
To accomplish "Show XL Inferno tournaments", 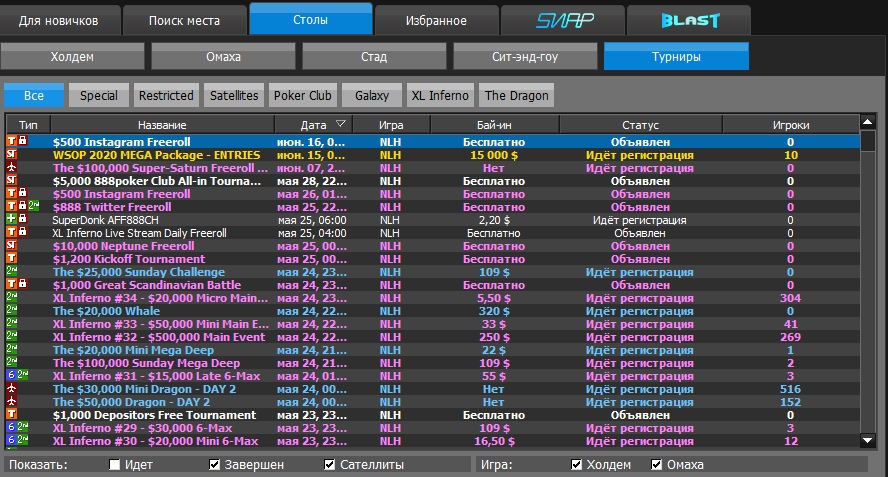I will point(440,95).
